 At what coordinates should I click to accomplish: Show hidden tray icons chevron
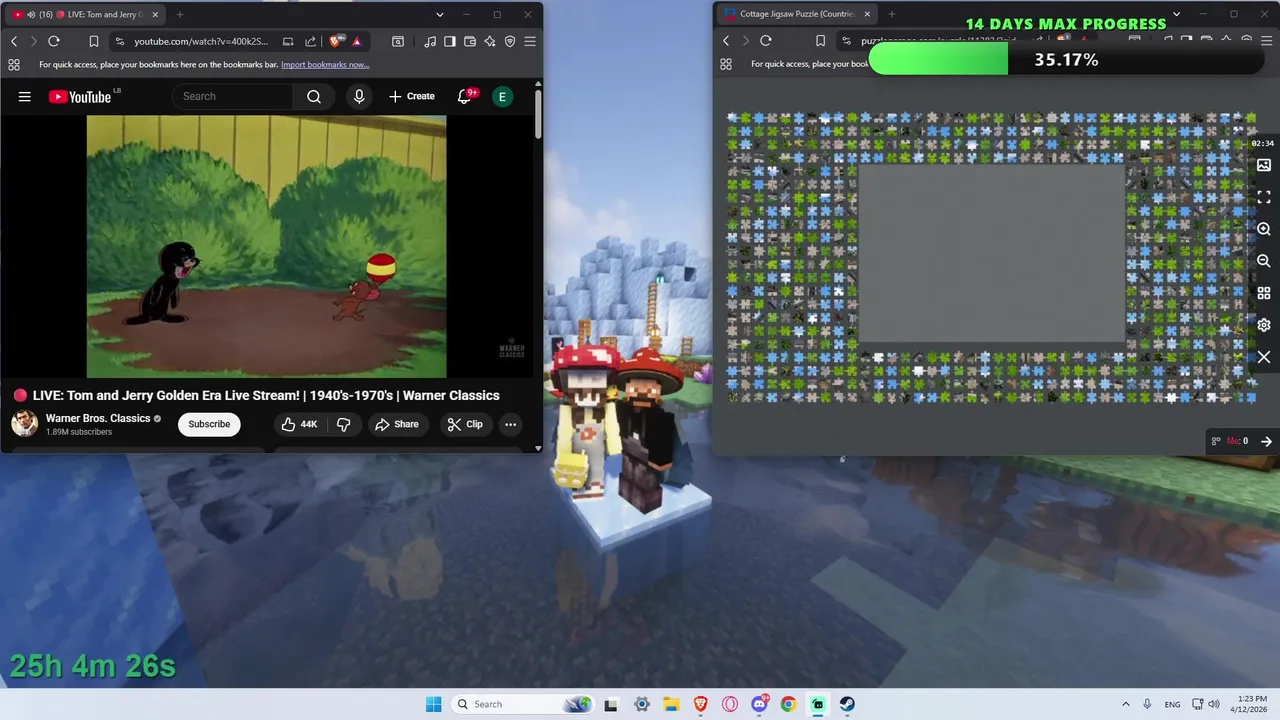tap(1126, 704)
